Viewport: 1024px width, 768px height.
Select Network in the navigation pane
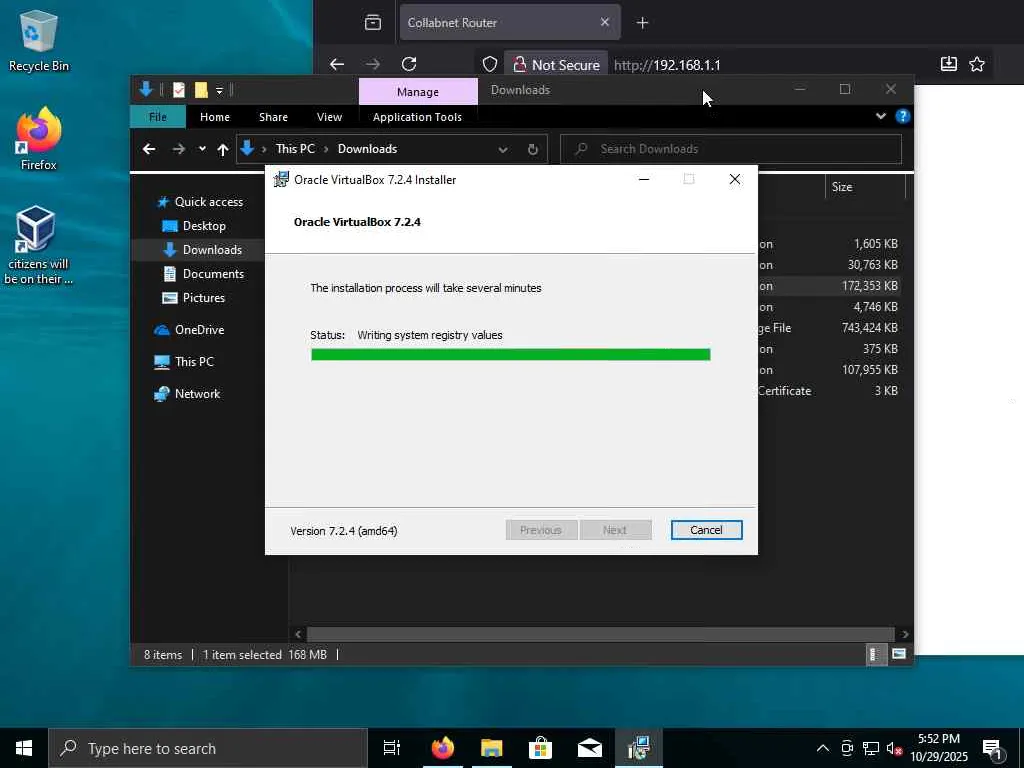point(197,394)
